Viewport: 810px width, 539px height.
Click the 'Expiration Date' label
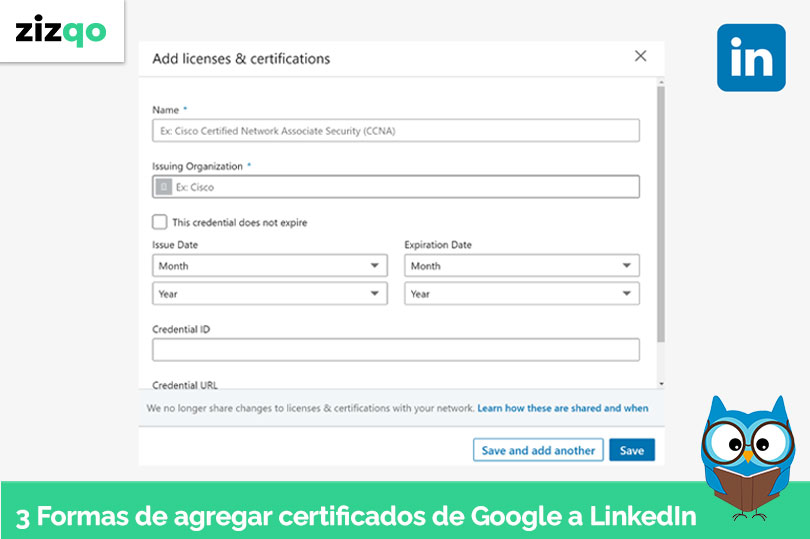[438, 244]
